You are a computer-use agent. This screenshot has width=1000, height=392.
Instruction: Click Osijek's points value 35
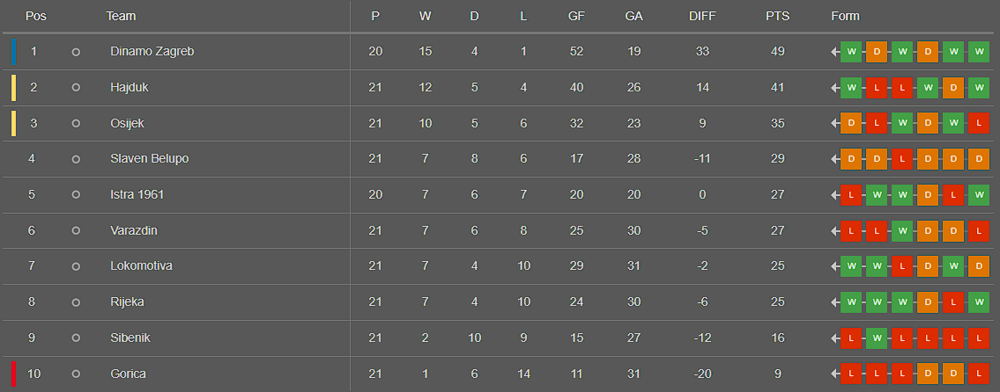777,124
